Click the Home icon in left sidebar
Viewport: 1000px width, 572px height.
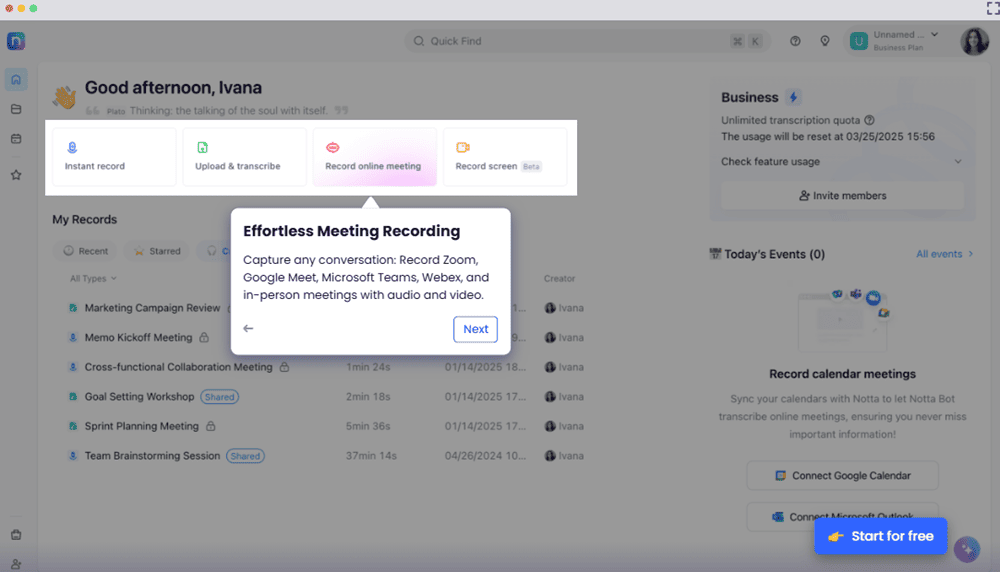coord(16,80)
